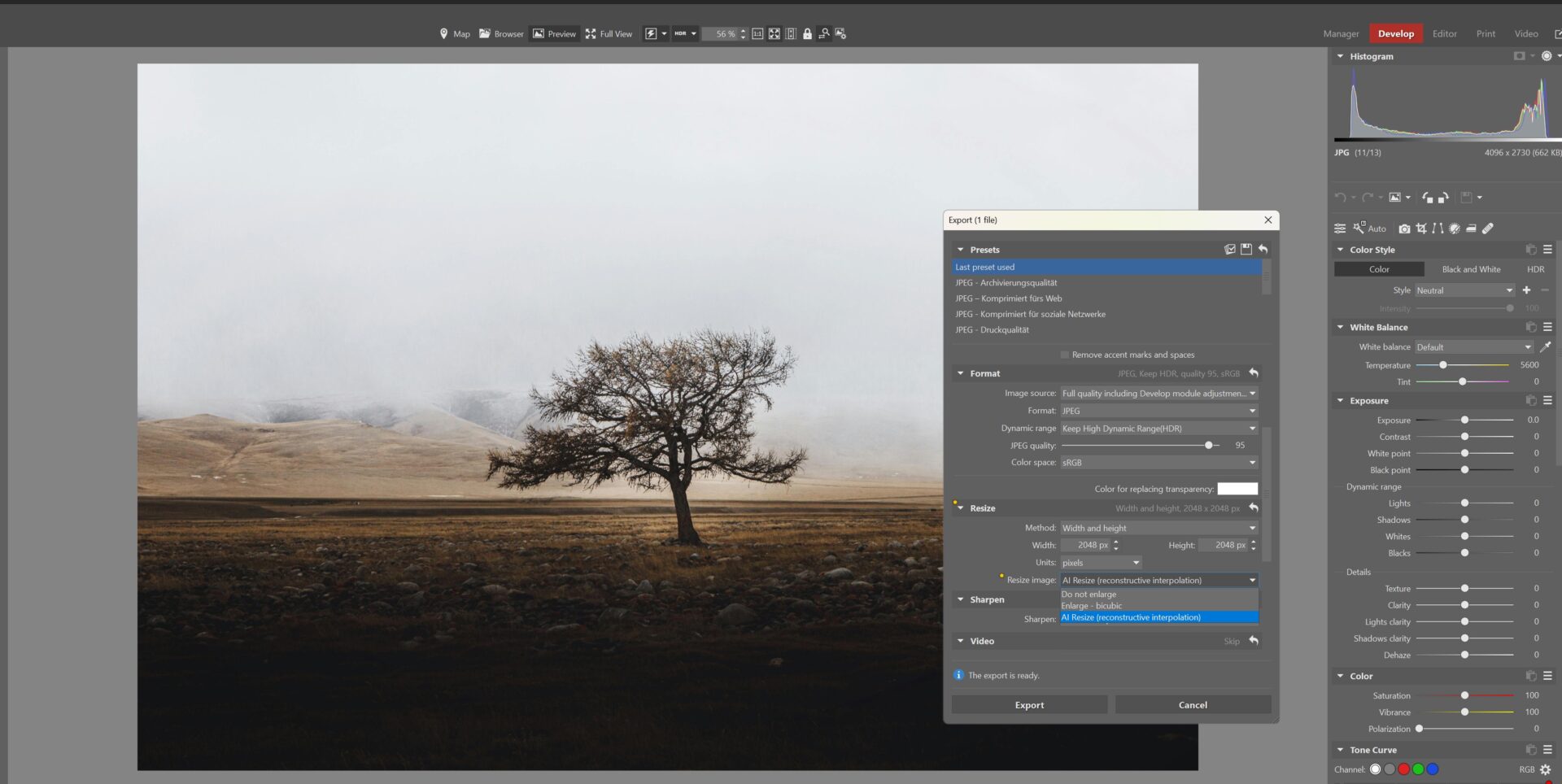Image resolution: width=1562 pixels, height=784 pixels.
Task: Switch to the Manager module
Action: click(x=1341, y=33)
